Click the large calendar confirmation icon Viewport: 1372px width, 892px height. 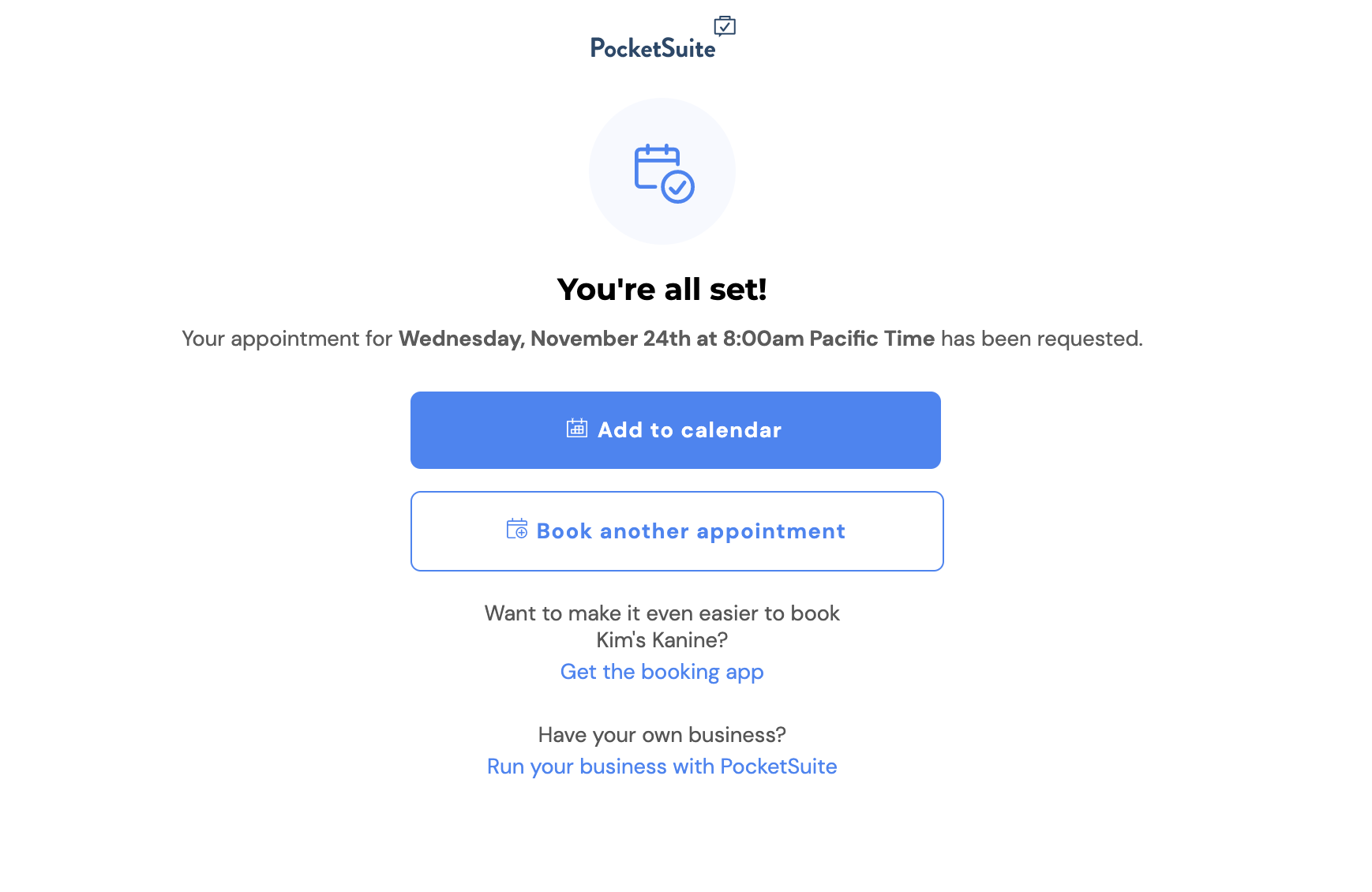pos(664,173)
